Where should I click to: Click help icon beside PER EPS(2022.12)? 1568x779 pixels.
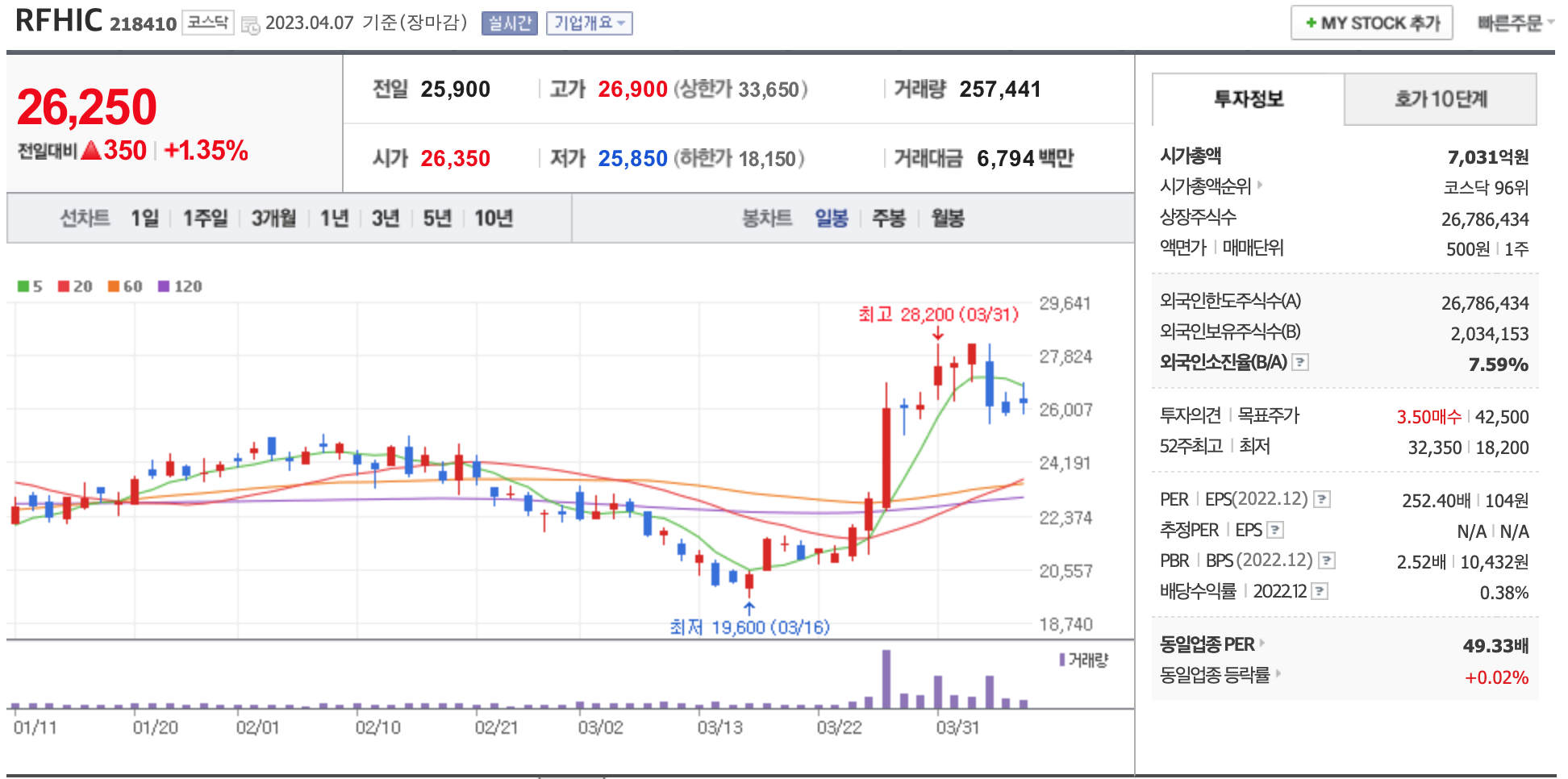tap(1321, 499)
